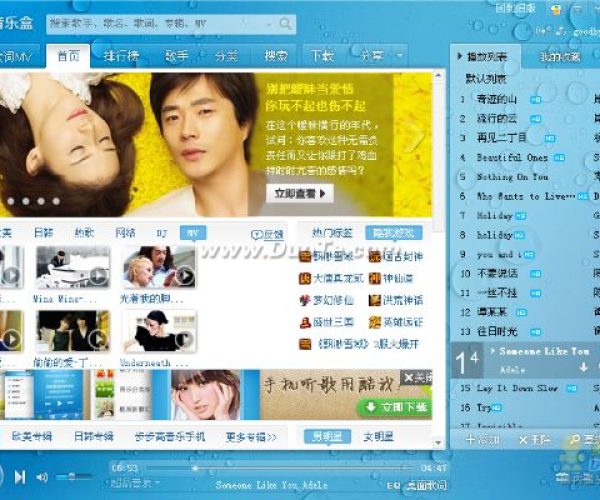The image size is (600, 500).
Task: Select the 酷我游戏 tab
Action: (x=394, y=233)
